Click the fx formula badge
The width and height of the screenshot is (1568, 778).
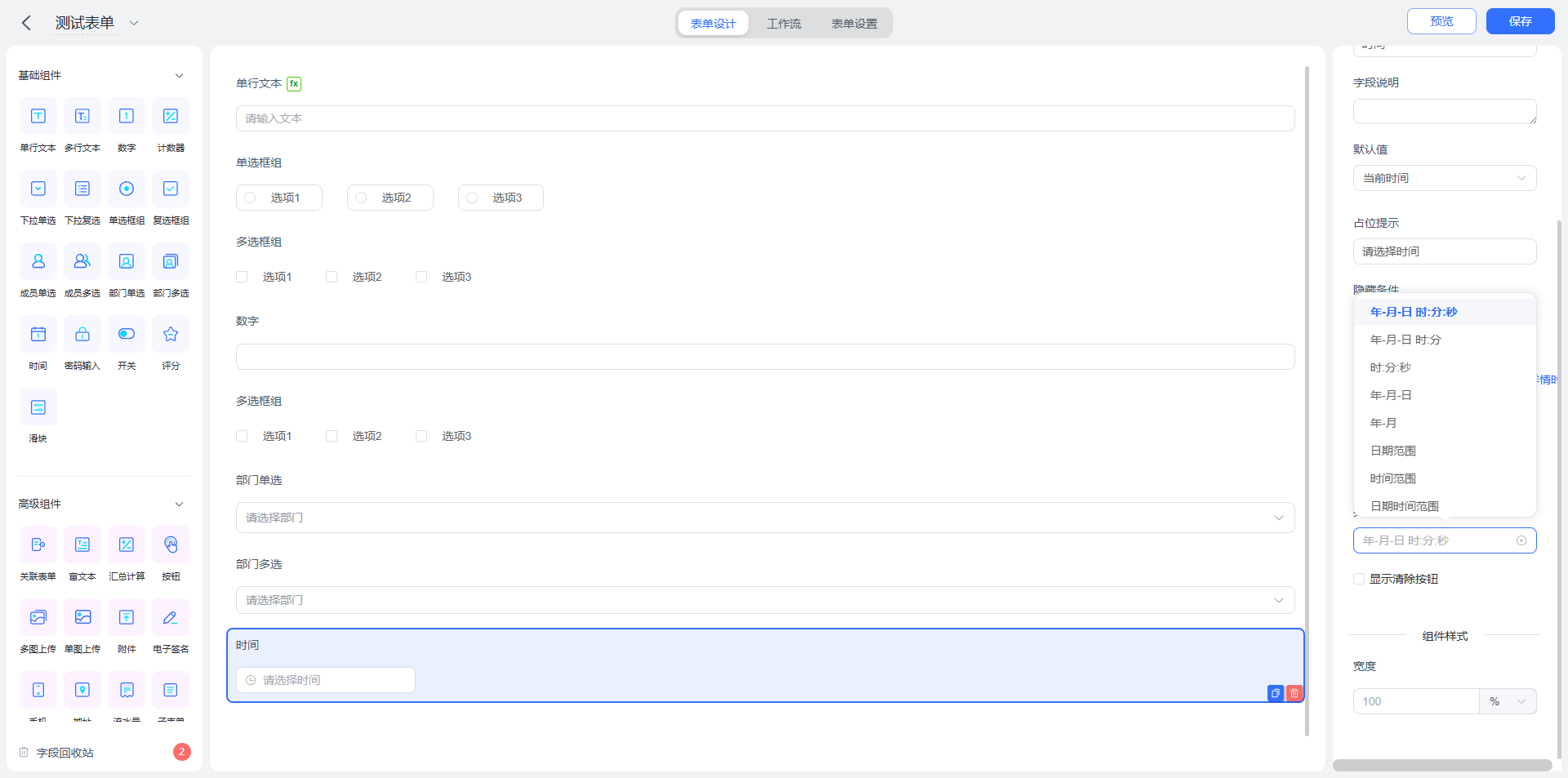click(294, 83)
